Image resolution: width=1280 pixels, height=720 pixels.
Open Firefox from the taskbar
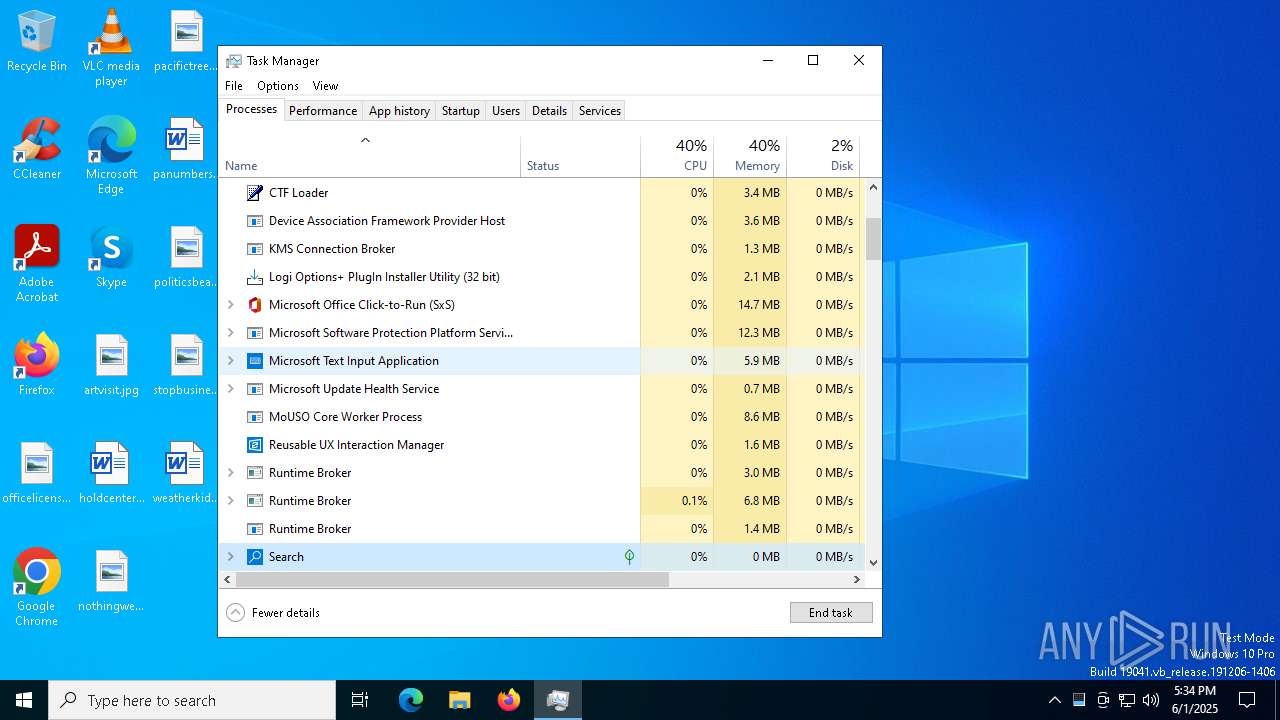(x=509, y=700)
